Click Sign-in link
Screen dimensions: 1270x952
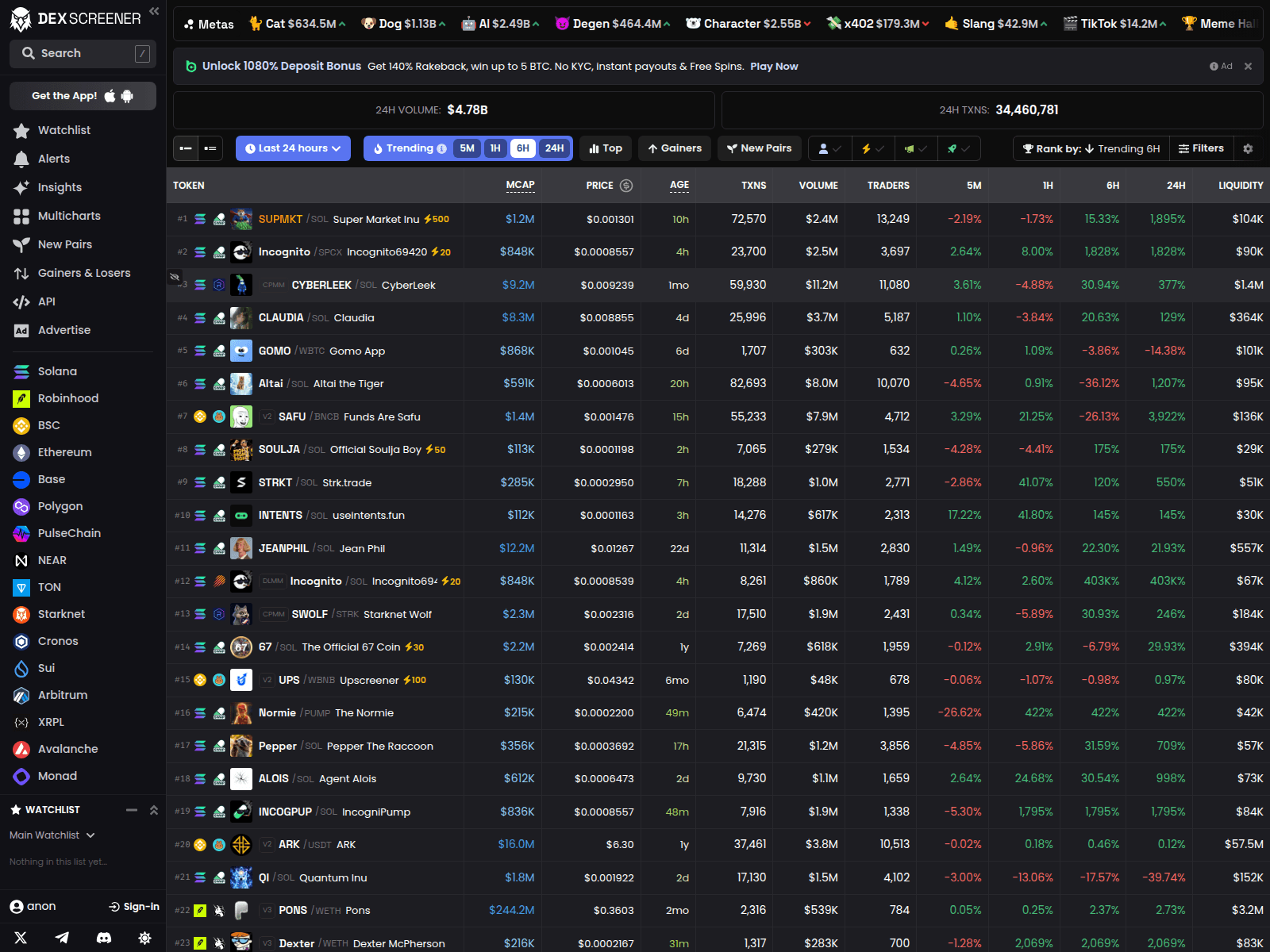click(134, 907)
